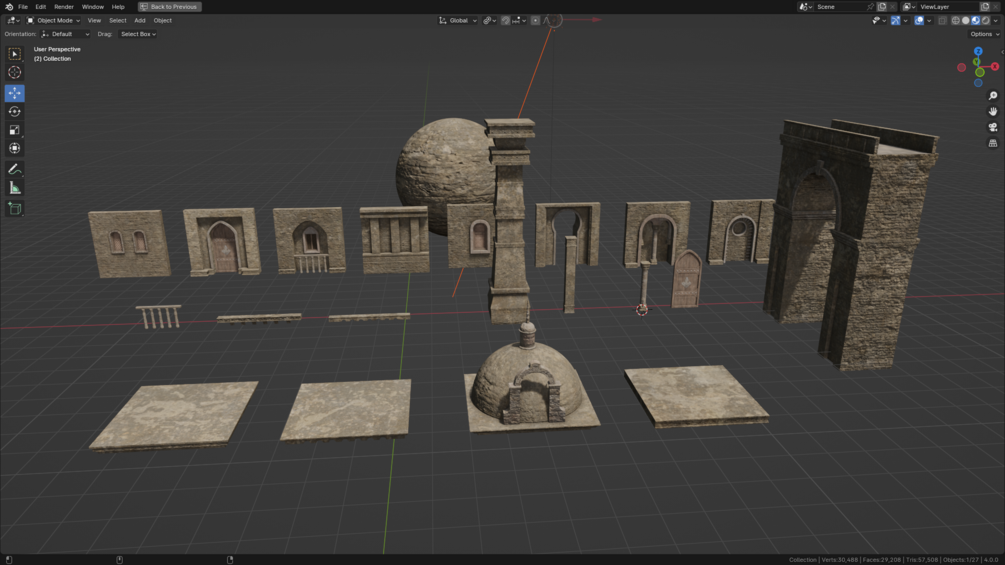Open the Window menu

tap(92, 6)
